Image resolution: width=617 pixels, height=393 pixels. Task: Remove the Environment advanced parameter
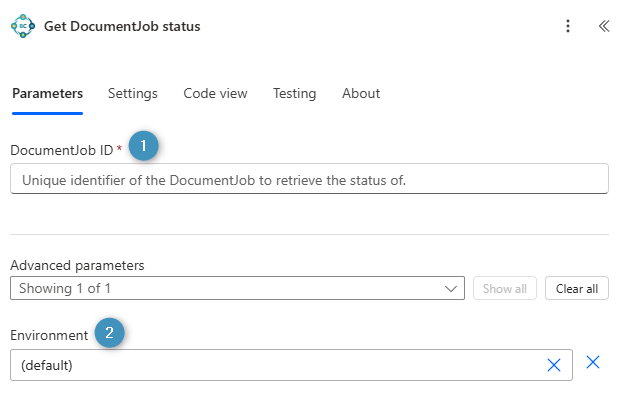tap(593, 362)
